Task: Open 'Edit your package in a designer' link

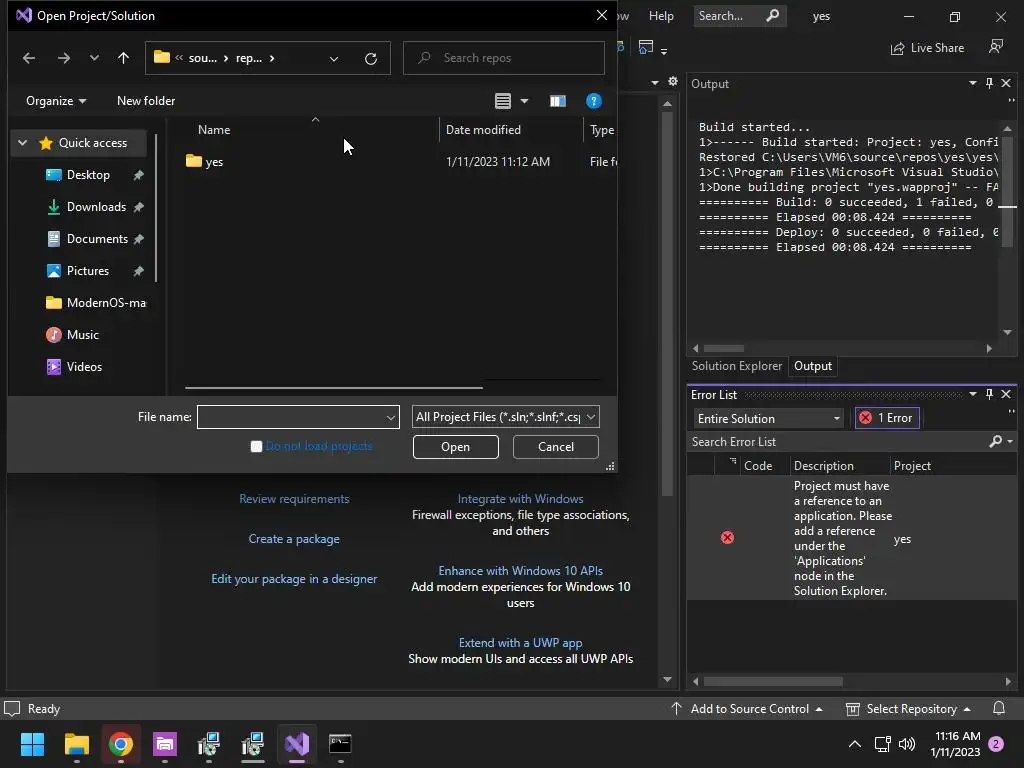Action: (x=294, y=579)
